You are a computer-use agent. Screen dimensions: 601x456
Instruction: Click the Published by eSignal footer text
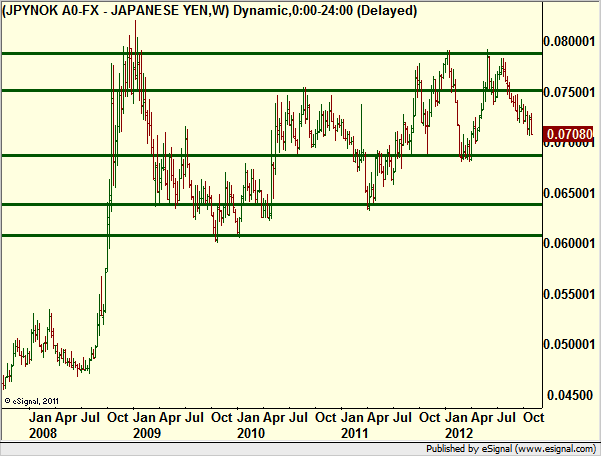pyautogui.click(x=511, y=448)
